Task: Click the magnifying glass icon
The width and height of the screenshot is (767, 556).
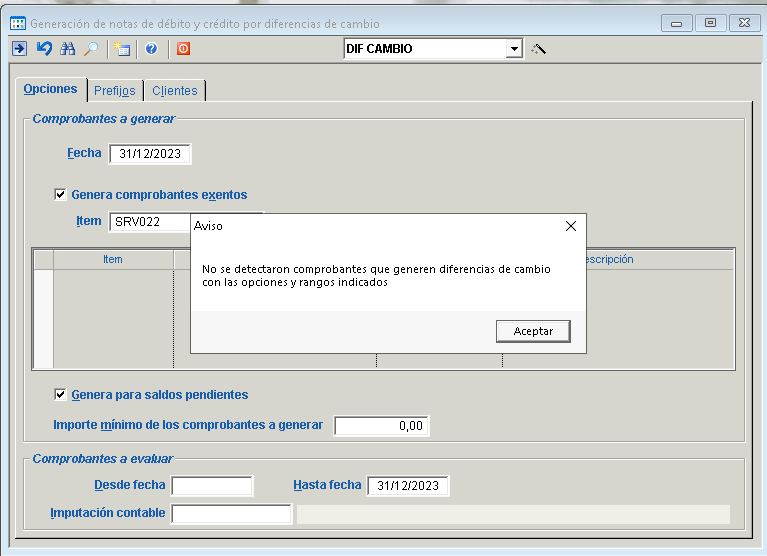Action: 91,48
